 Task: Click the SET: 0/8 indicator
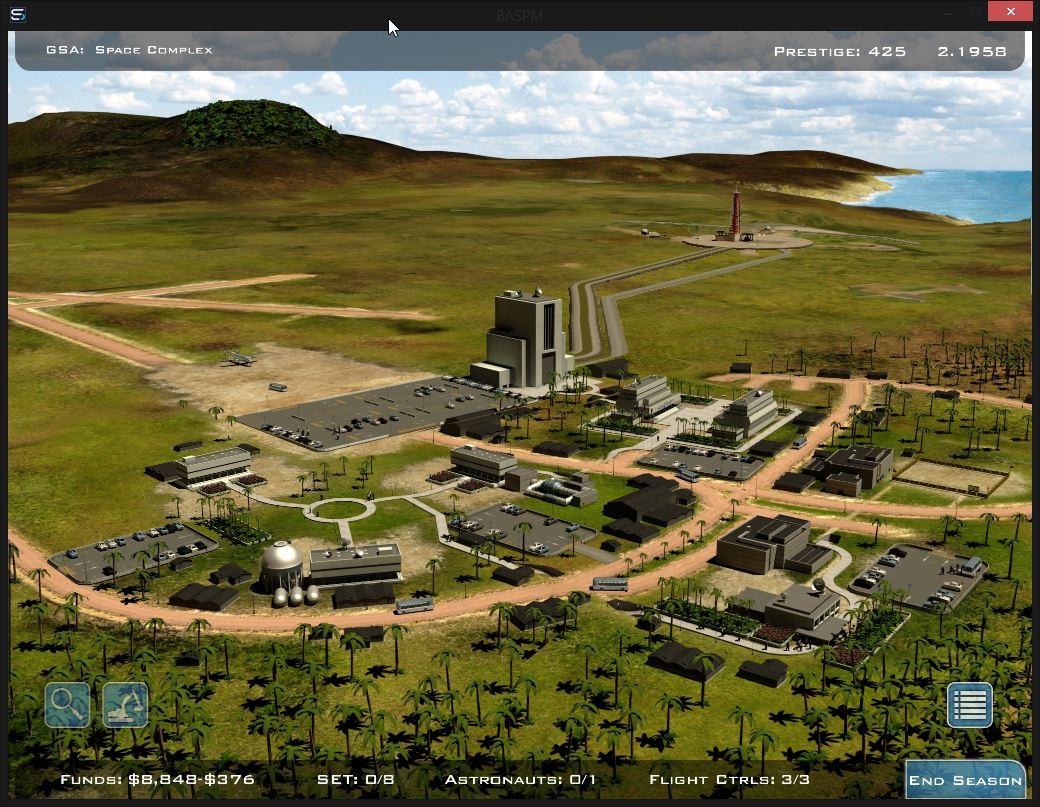pos(356,779)
